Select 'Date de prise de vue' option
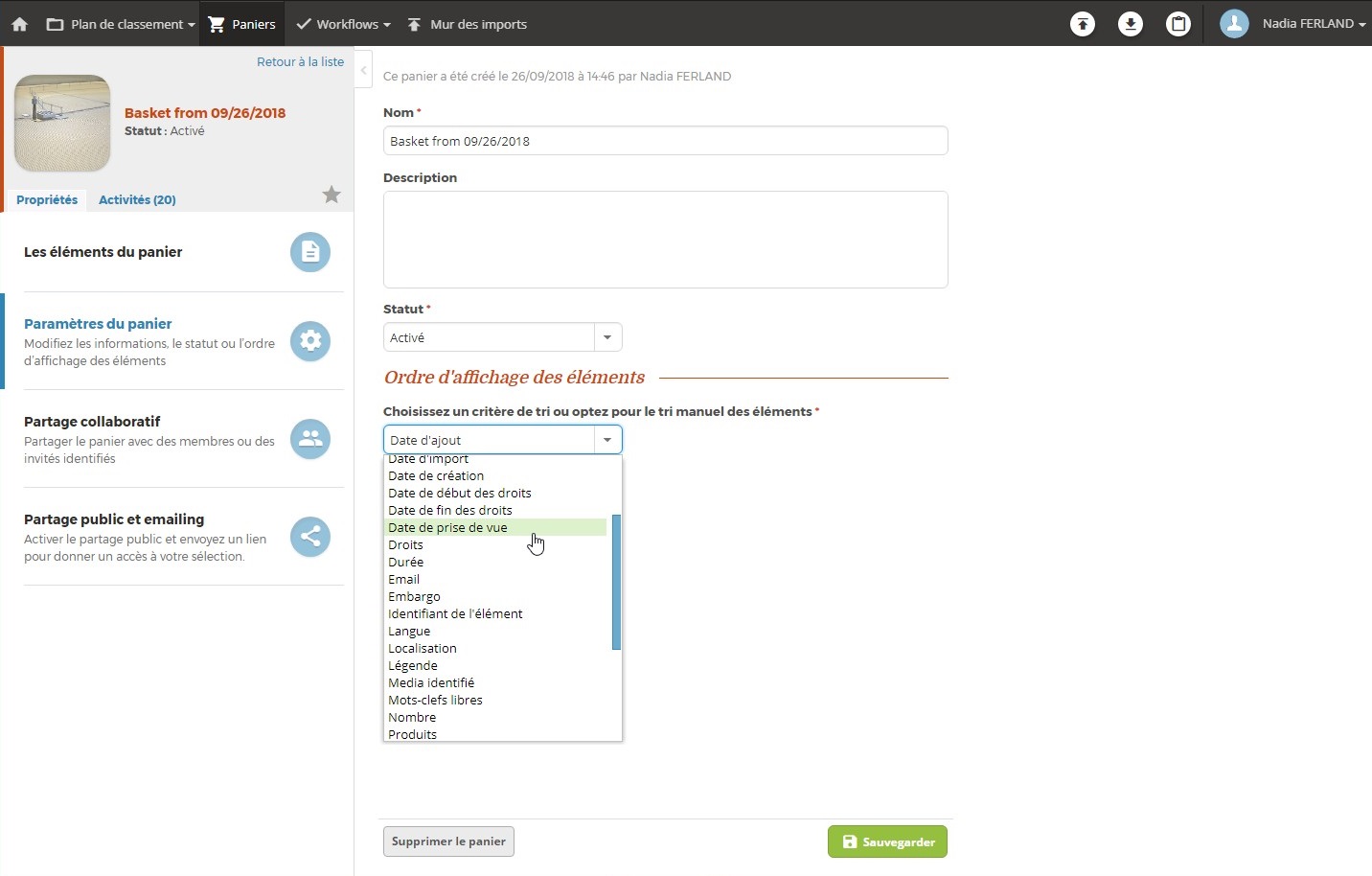 [x=447, y=528]
